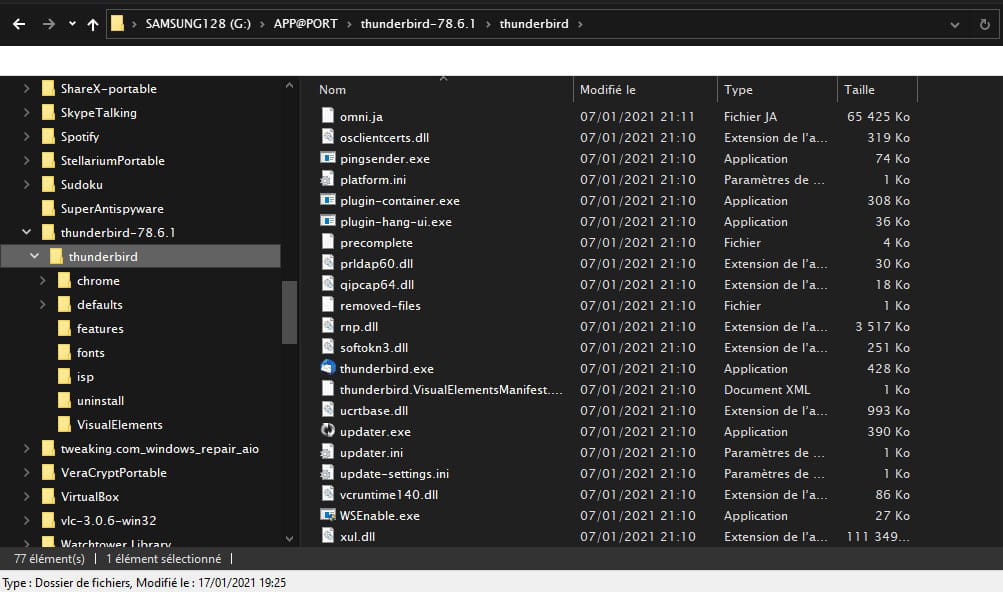Select updater.exe application icon
Viewport: 1003px width, 592px height.
click(328, 430)
